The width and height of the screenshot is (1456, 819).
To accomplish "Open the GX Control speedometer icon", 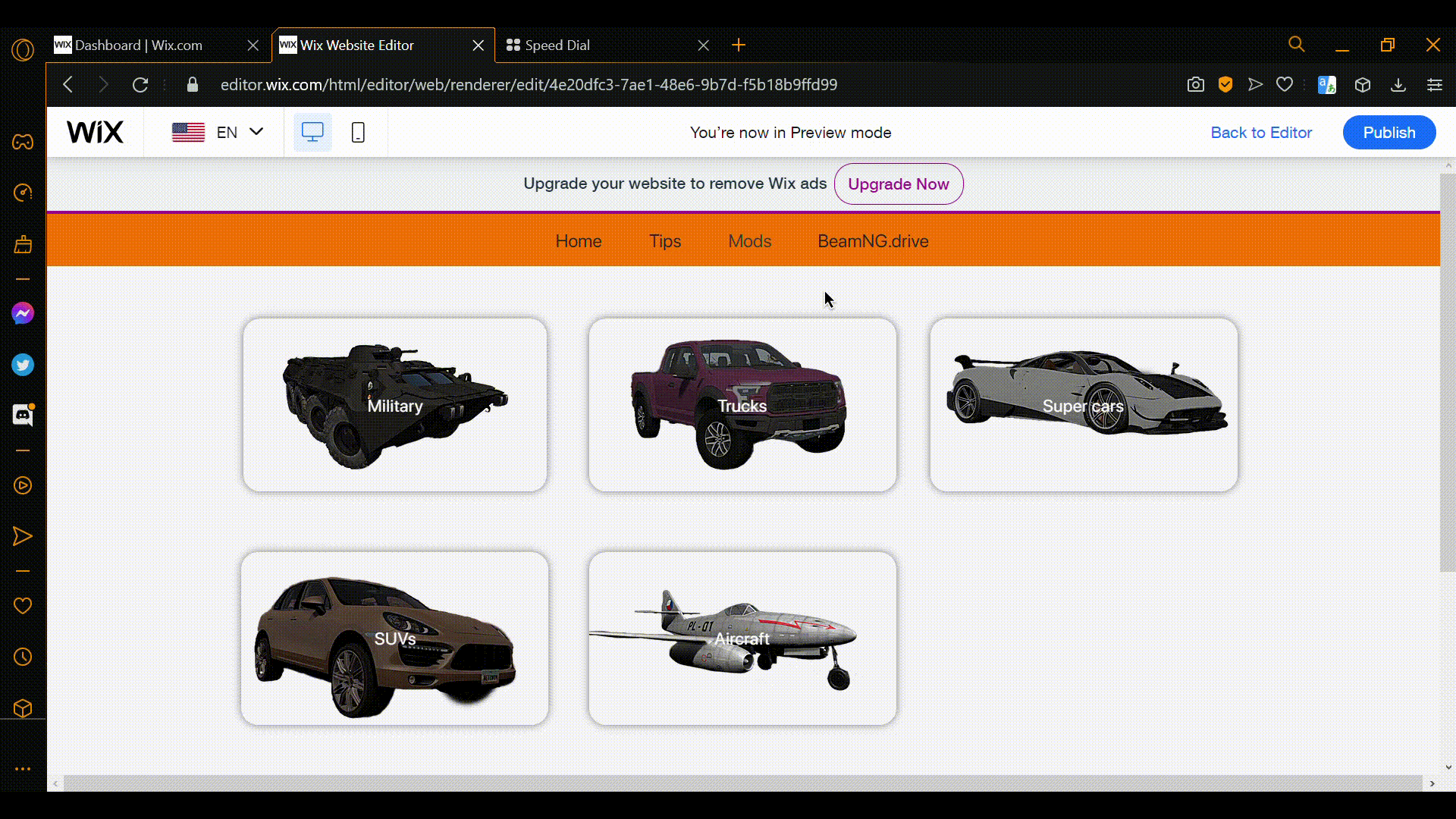I will coord(23,193).
